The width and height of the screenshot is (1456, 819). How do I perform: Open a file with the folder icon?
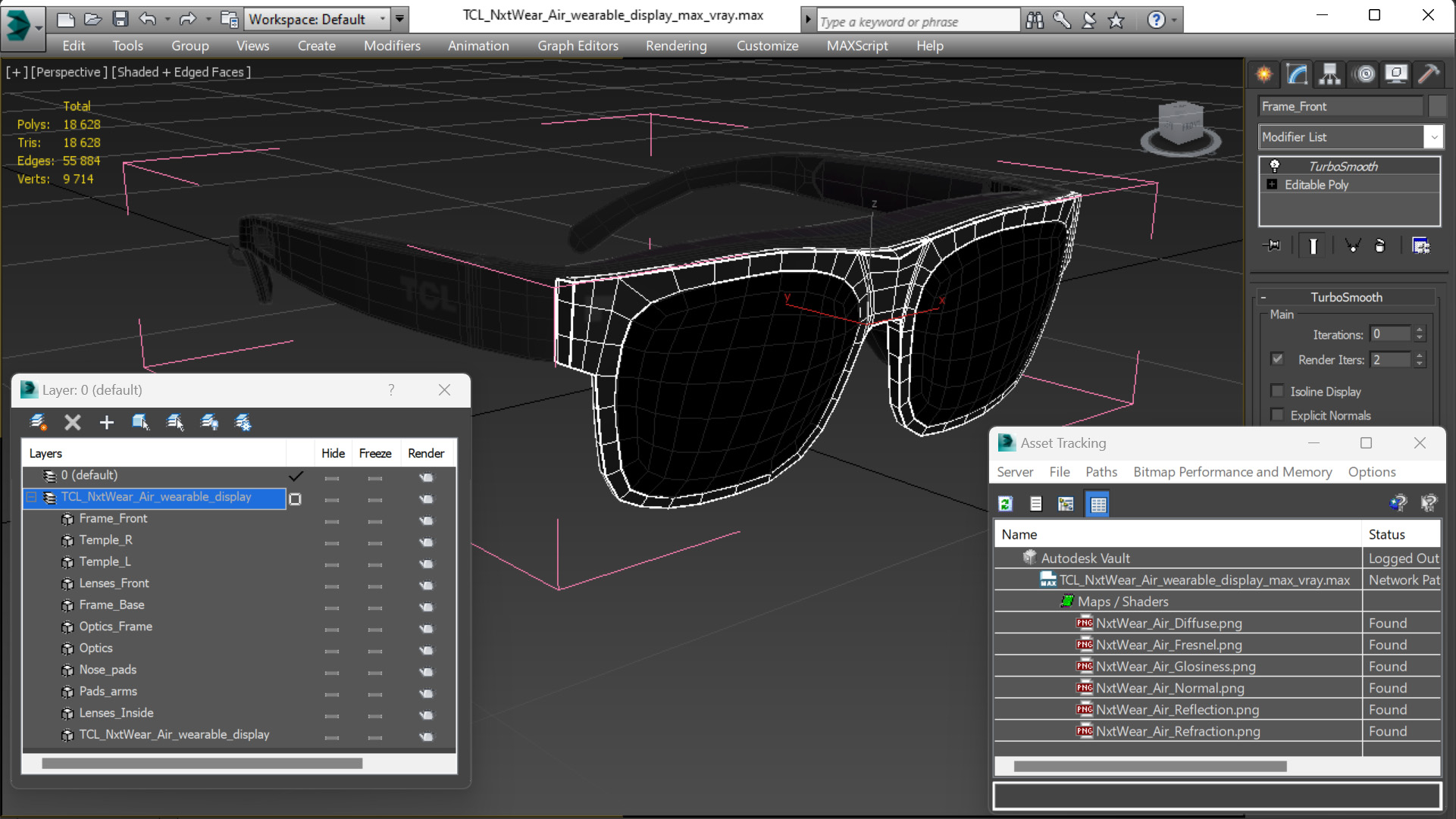coord(93,19)
